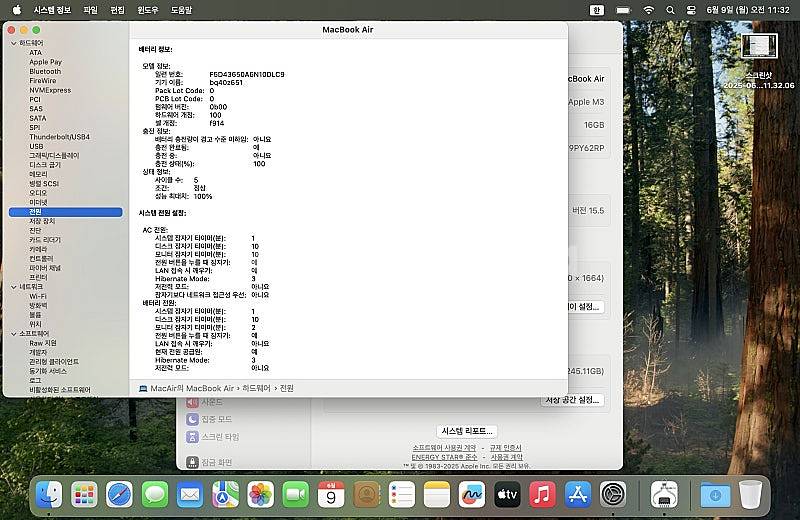Open the 도움말 menu
Screen dimensions: 800x520
click(181, 10)
